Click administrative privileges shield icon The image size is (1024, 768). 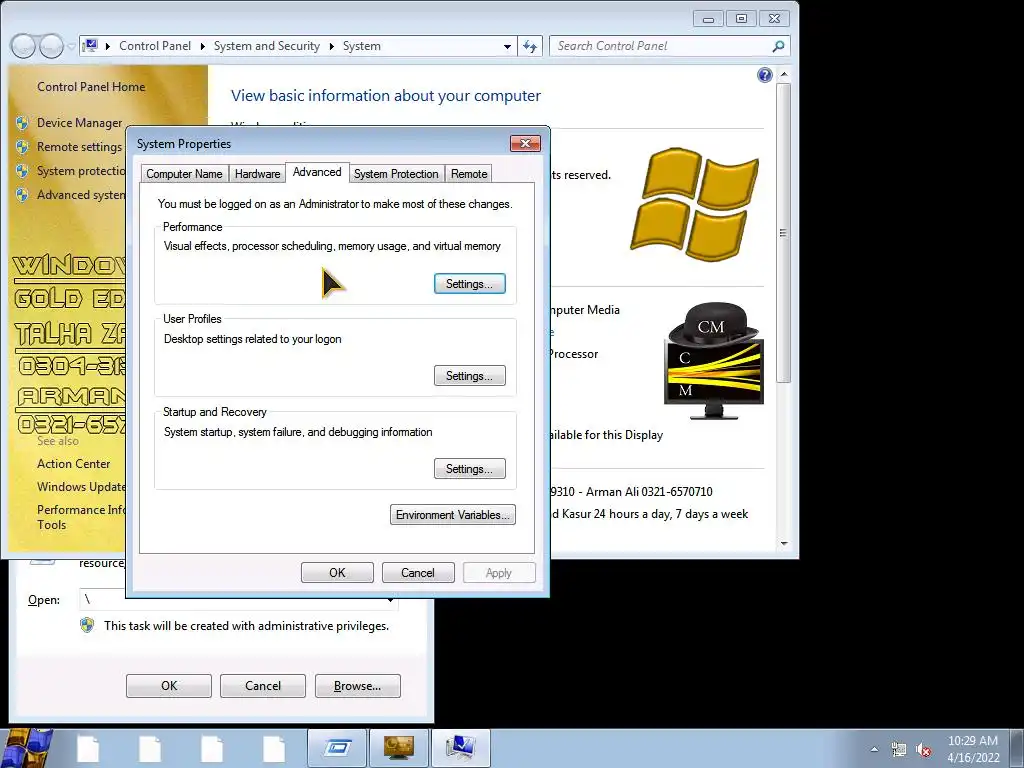(87, 625)
